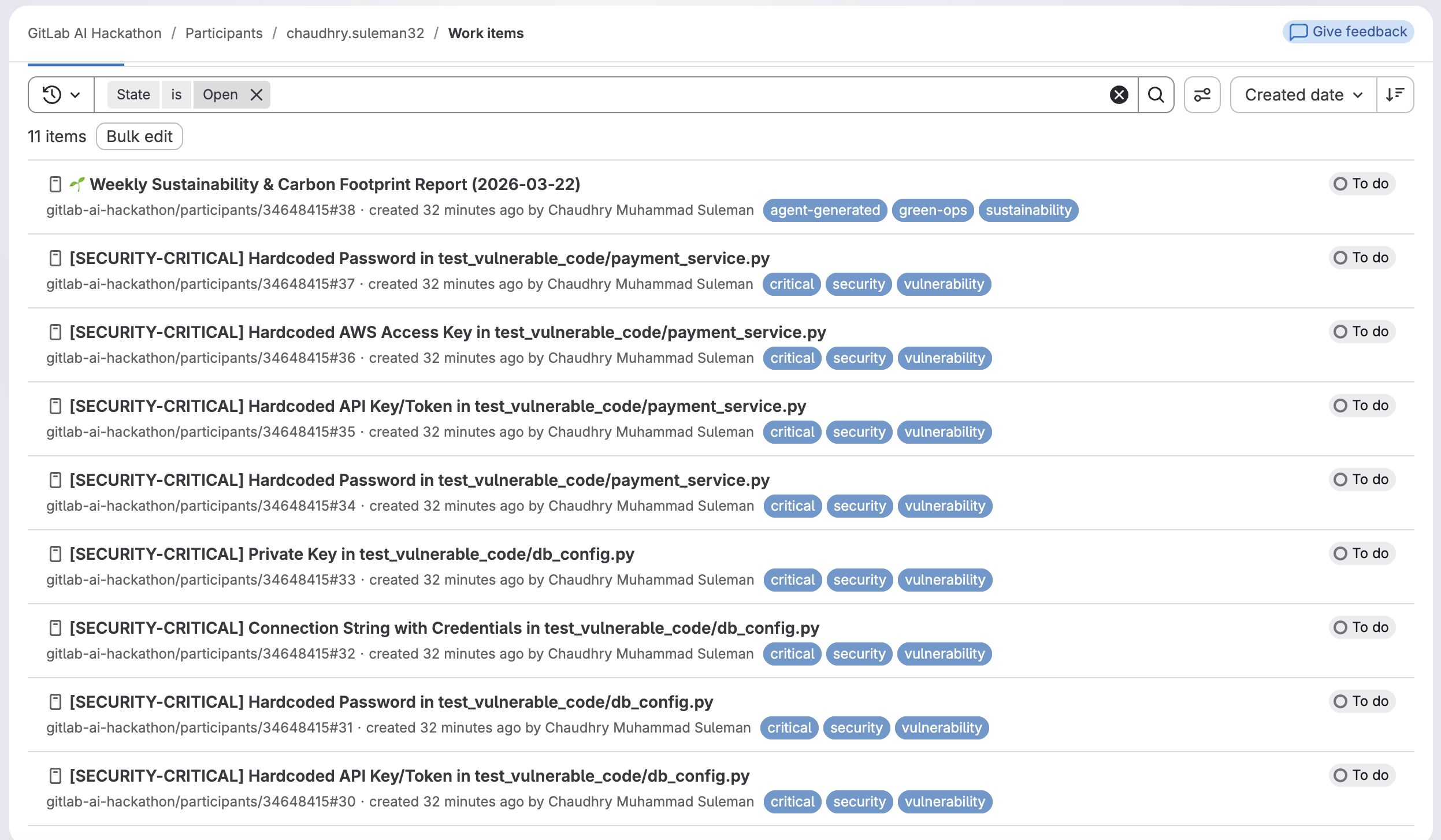Click the Give feedback speech bubble icon
Viewport: 1441px width, 840px height.
pyautogui.click(x=1298, y=32)
